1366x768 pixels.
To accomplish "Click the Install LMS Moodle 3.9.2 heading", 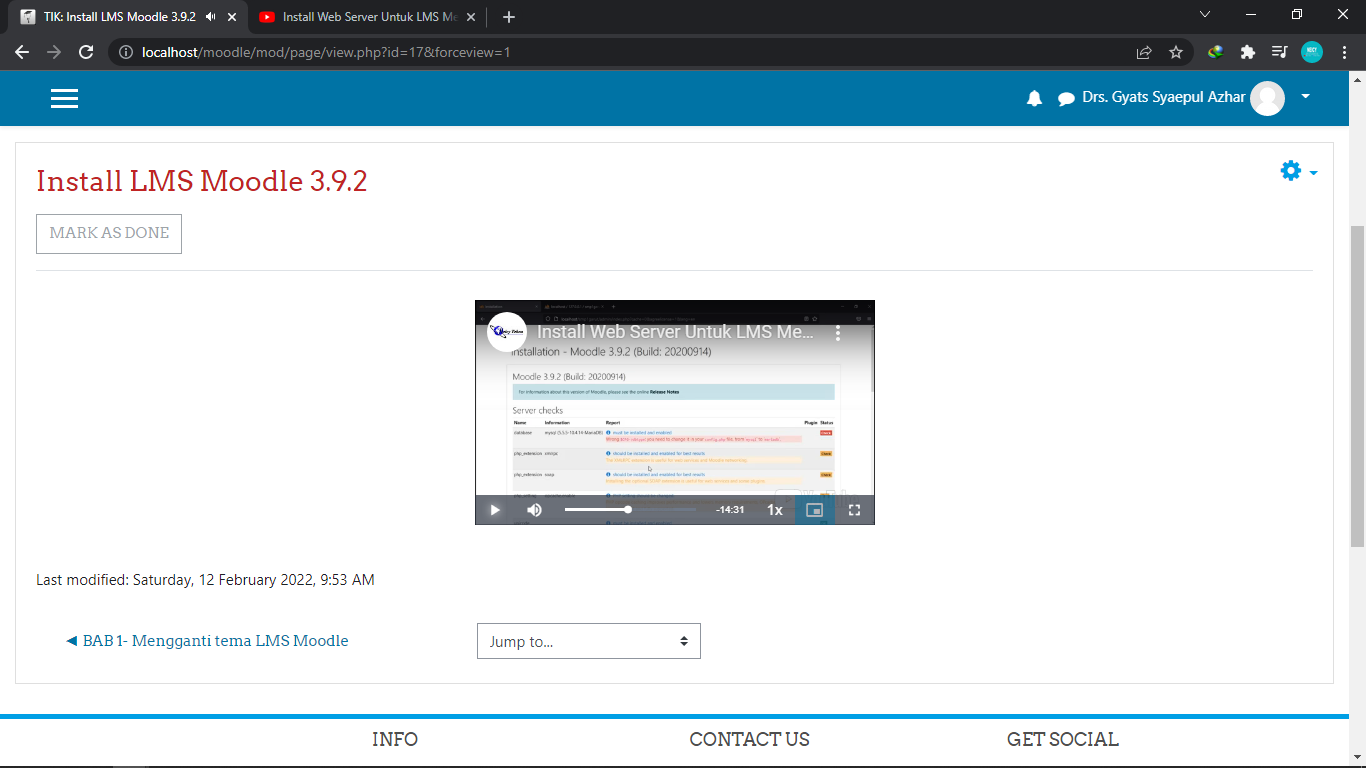I will pyautogui.click(x=202, y=181).
